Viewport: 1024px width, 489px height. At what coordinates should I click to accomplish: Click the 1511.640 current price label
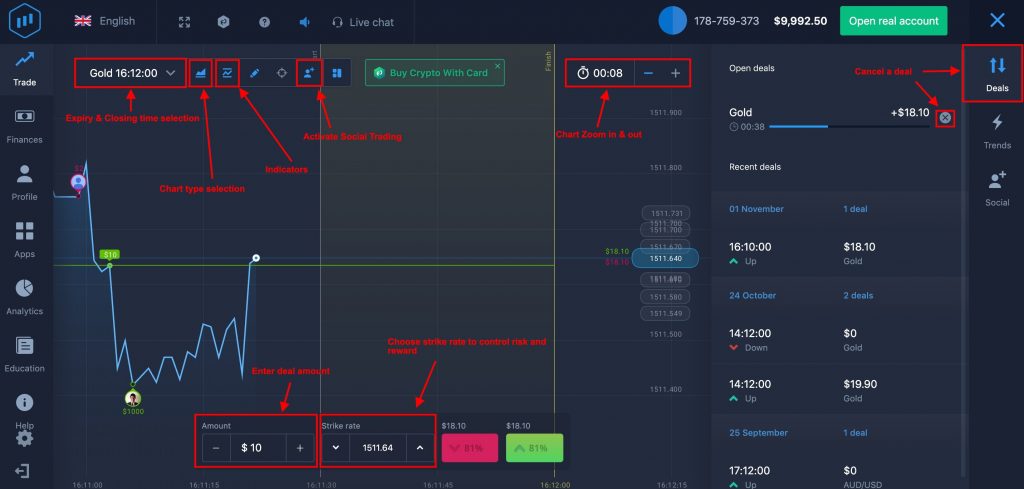[665, 258]
